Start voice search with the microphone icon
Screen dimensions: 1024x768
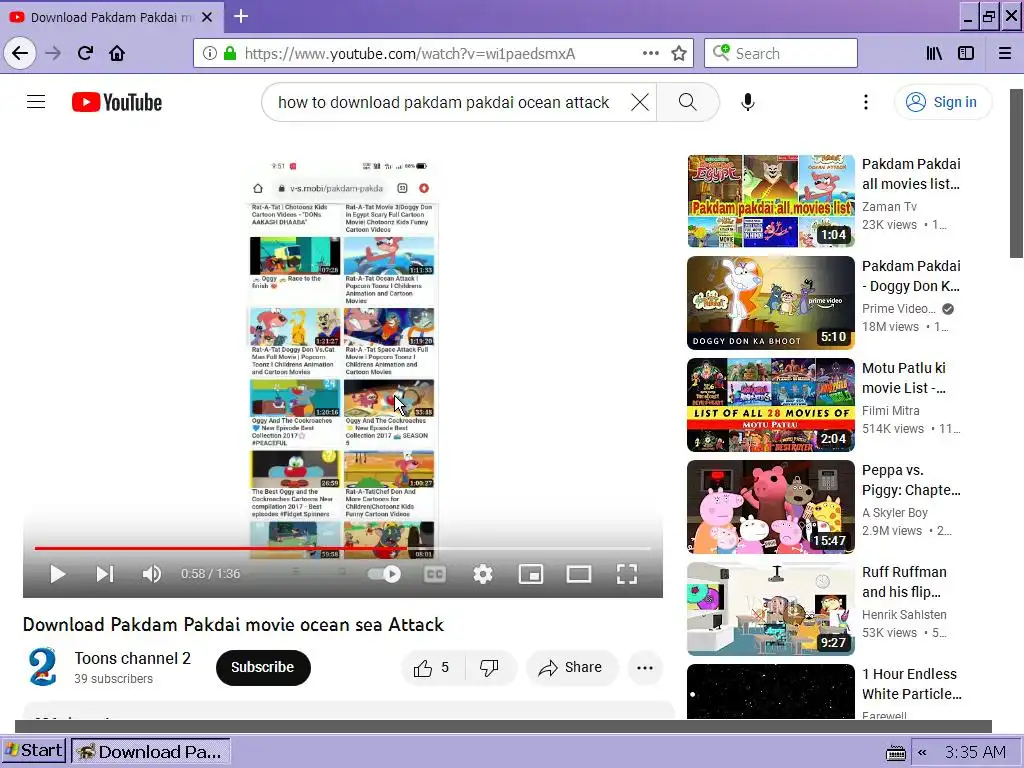(x=748, y=102)
